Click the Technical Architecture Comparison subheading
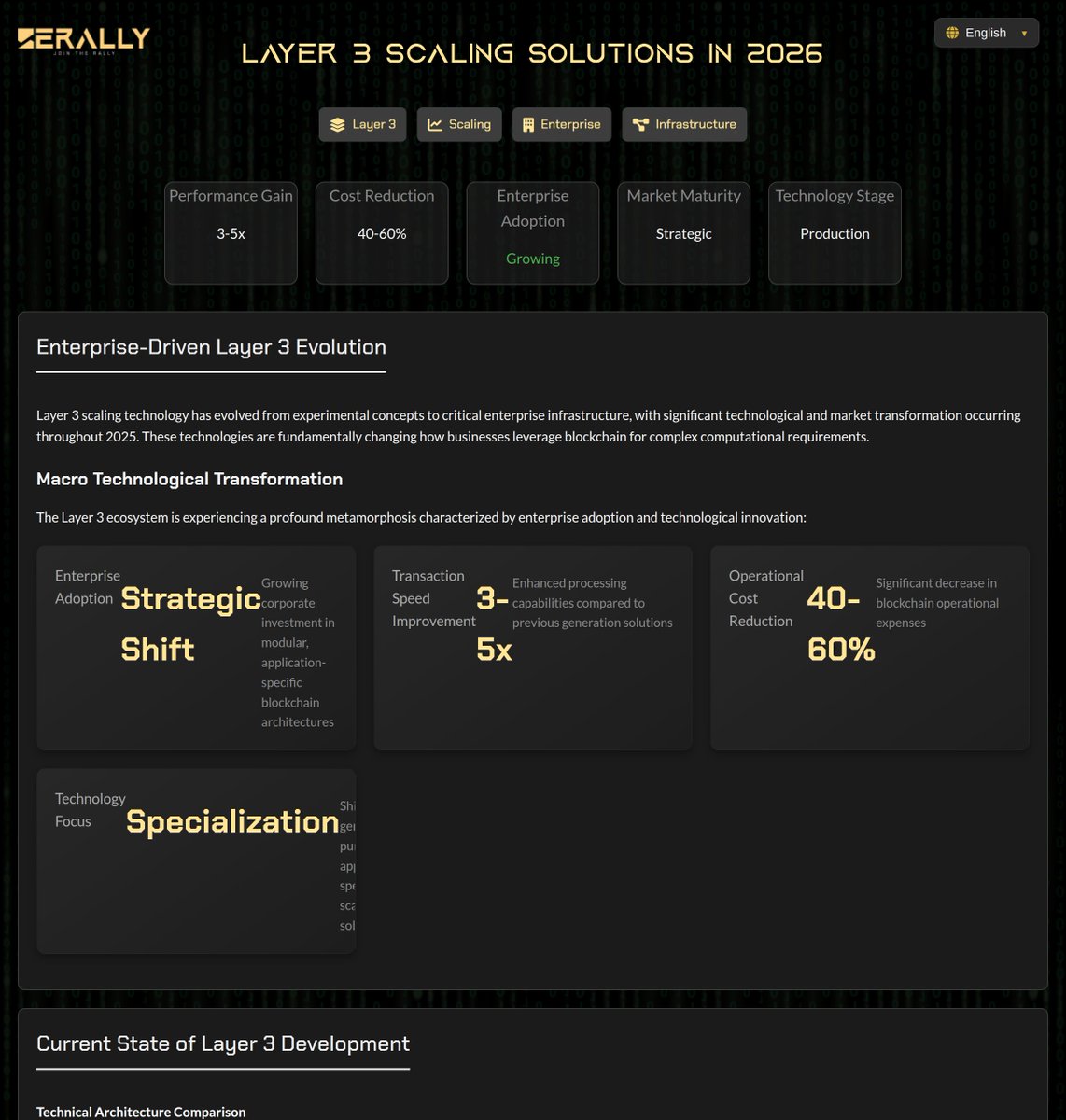This screenshot has width=1066, height=1120. click(x=141, y=1112)
